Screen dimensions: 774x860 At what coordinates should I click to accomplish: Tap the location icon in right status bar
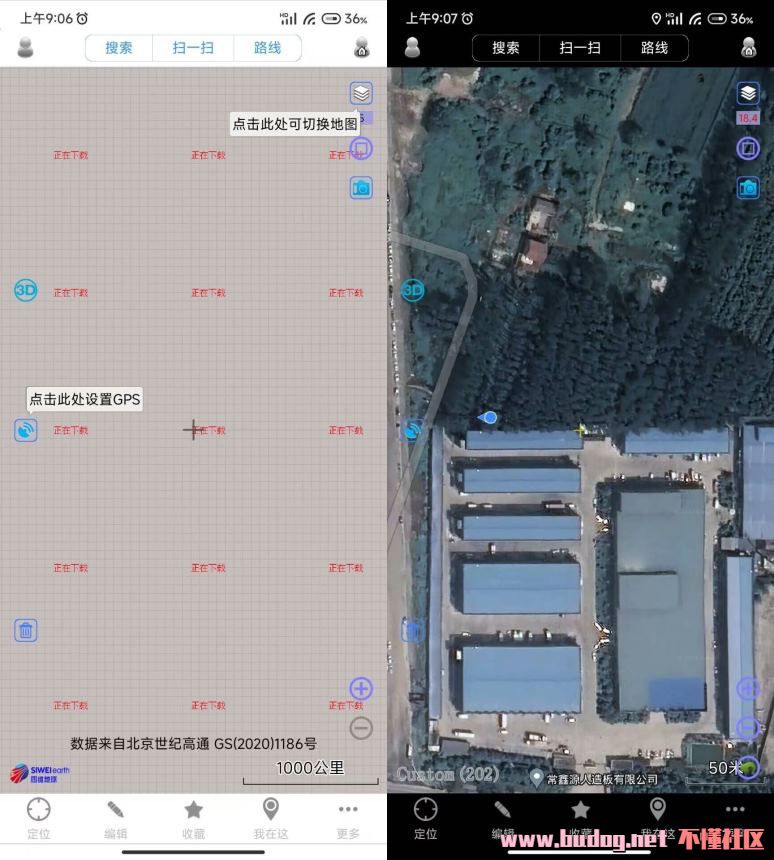[x=656, y=19]
